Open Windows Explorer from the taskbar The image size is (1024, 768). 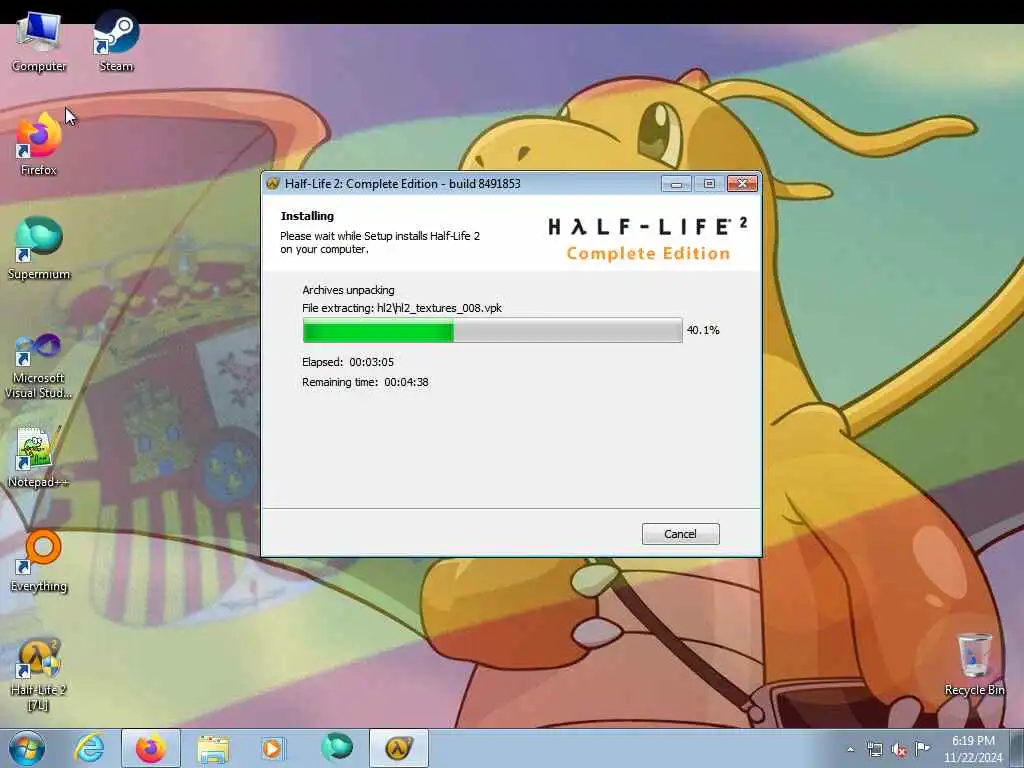click(213, 748)
